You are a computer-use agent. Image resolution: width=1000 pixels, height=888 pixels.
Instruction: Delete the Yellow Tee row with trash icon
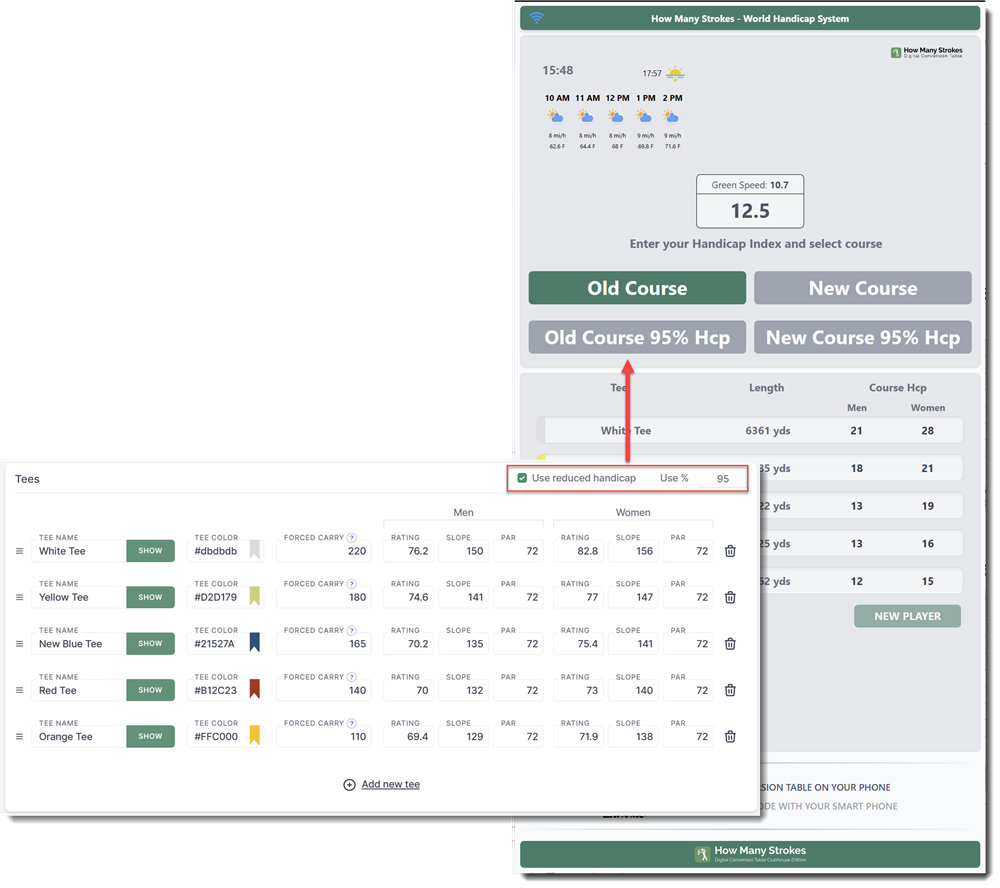(730, 598)
